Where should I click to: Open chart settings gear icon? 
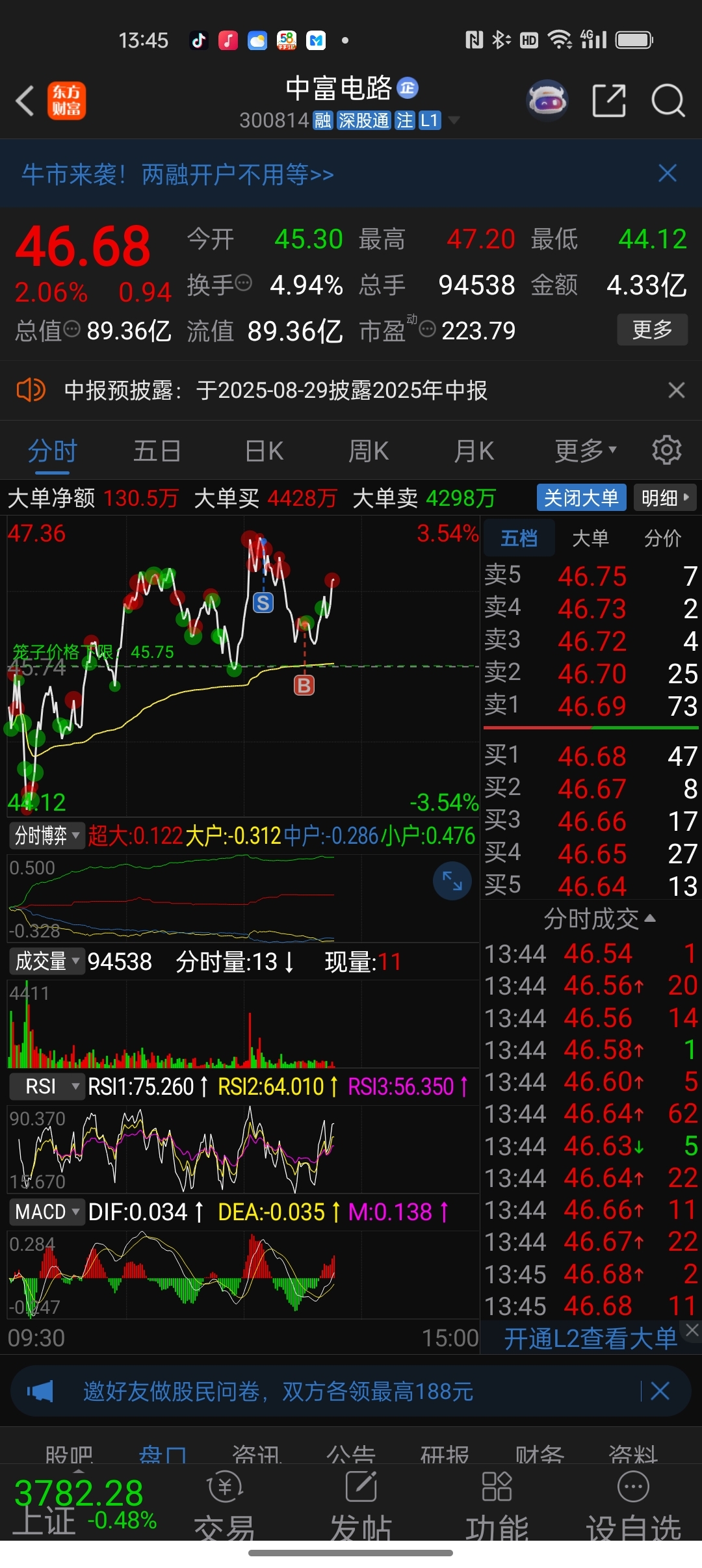(666, 450)
